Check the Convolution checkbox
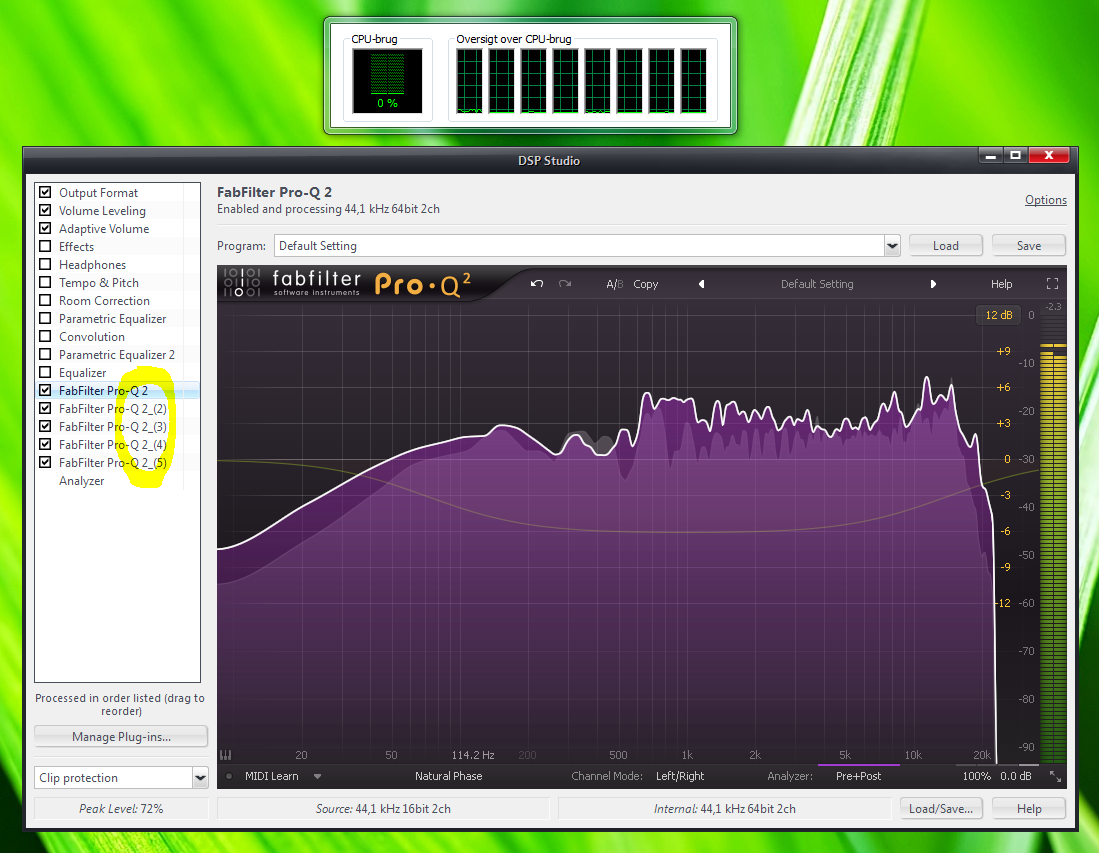Image resolution: width=1099 pixels, height=853 pixels. click(x=46, y=336)
